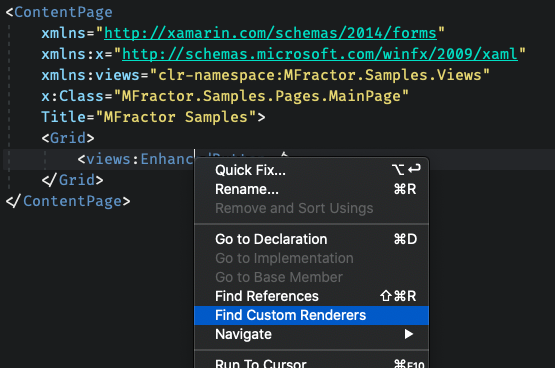
Task: Click the xmlns:x attribute name
Action: (x=73, y=54)
